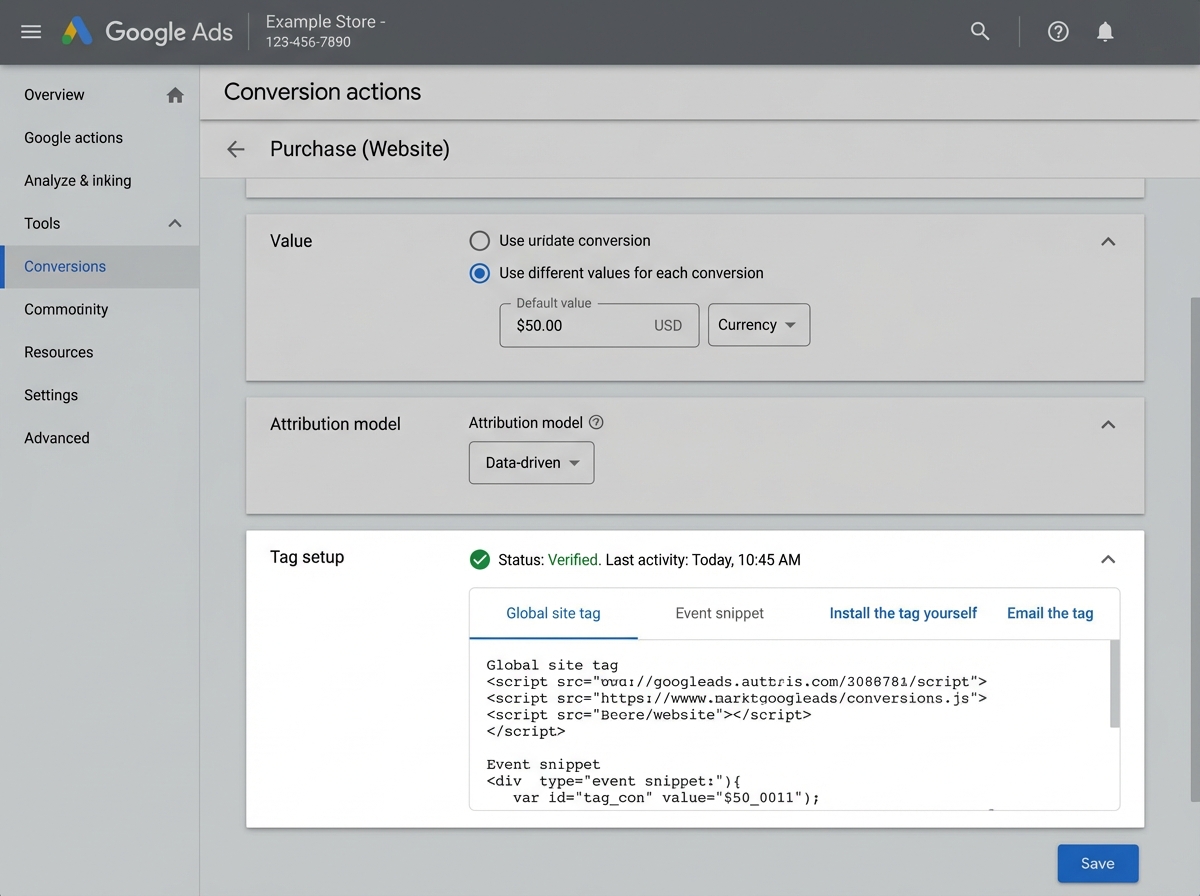The width and height of the screenshot is (1200, 896).
Task: View notifications via the bell icon
Action: 1105,31
